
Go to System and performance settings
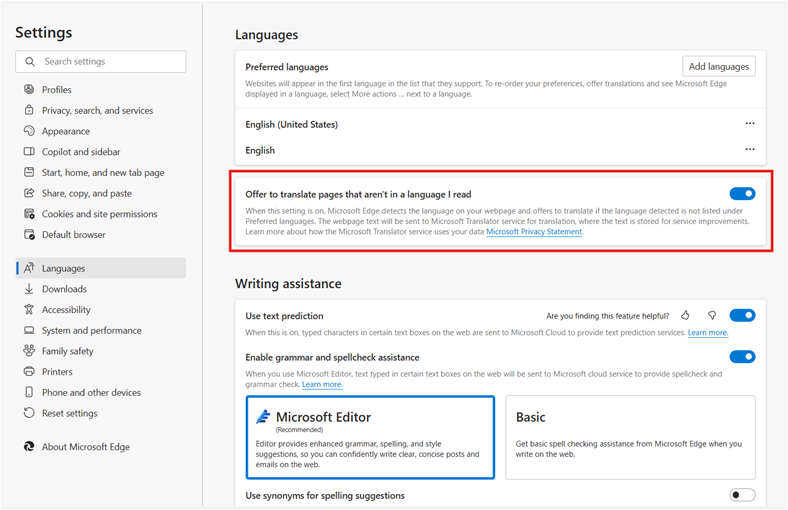pos(91,331)
